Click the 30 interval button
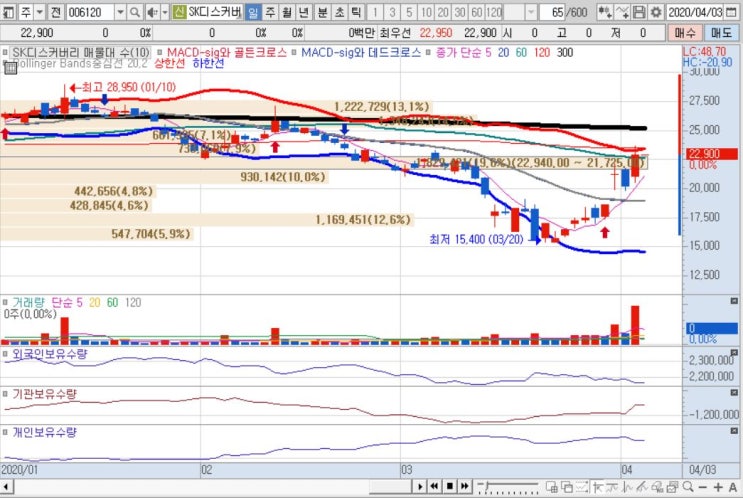 (x=460, y=12)
